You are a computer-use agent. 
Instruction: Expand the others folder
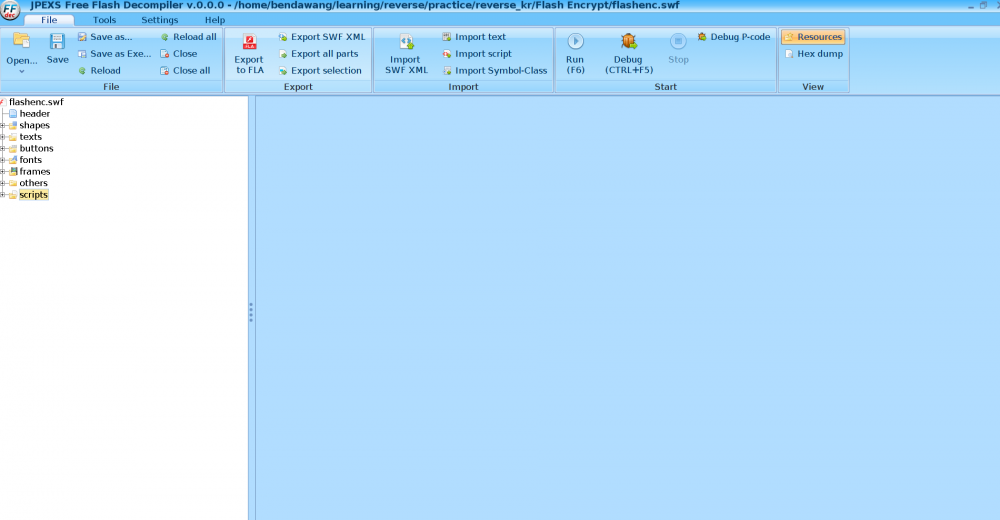pos(3,183)
